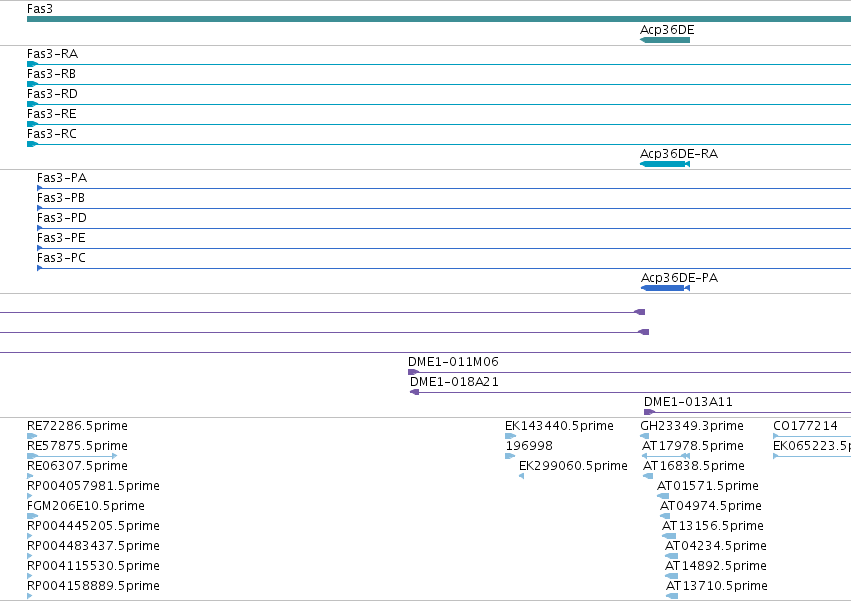Image resolution: width=851 pixels, height=601 pixels.
Task: Select clone DME1-018A21 label
Action: [x=454, y=382]
